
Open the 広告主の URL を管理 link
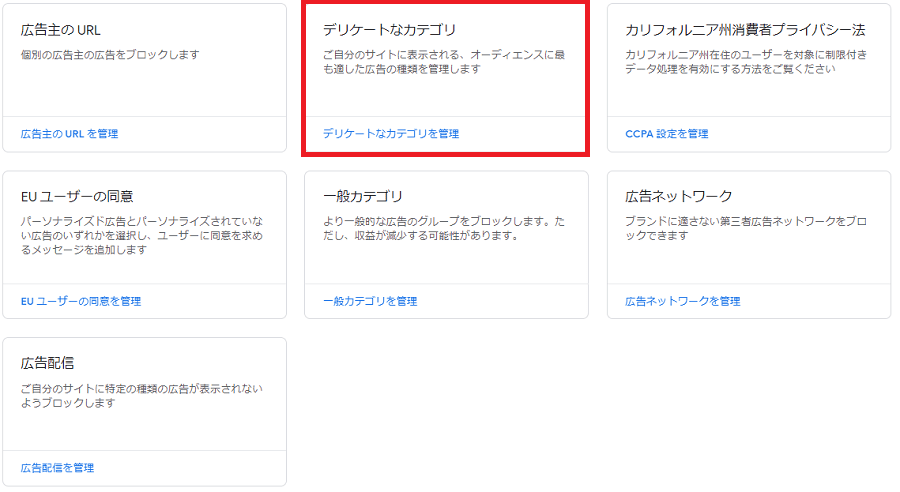coord(69,134)
